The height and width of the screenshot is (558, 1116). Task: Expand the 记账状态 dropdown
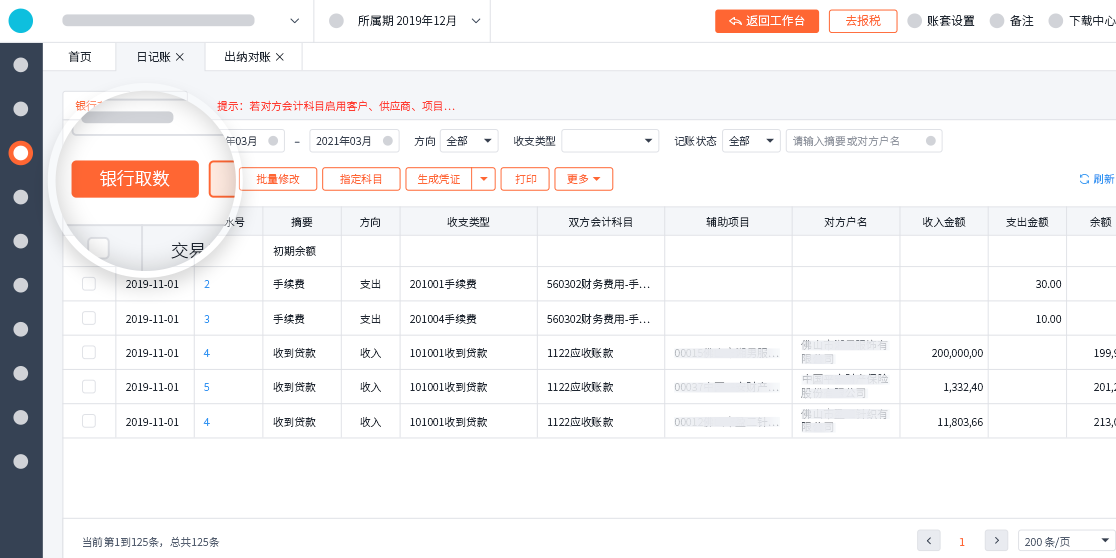pyautogui.click(x=751, y=141)
